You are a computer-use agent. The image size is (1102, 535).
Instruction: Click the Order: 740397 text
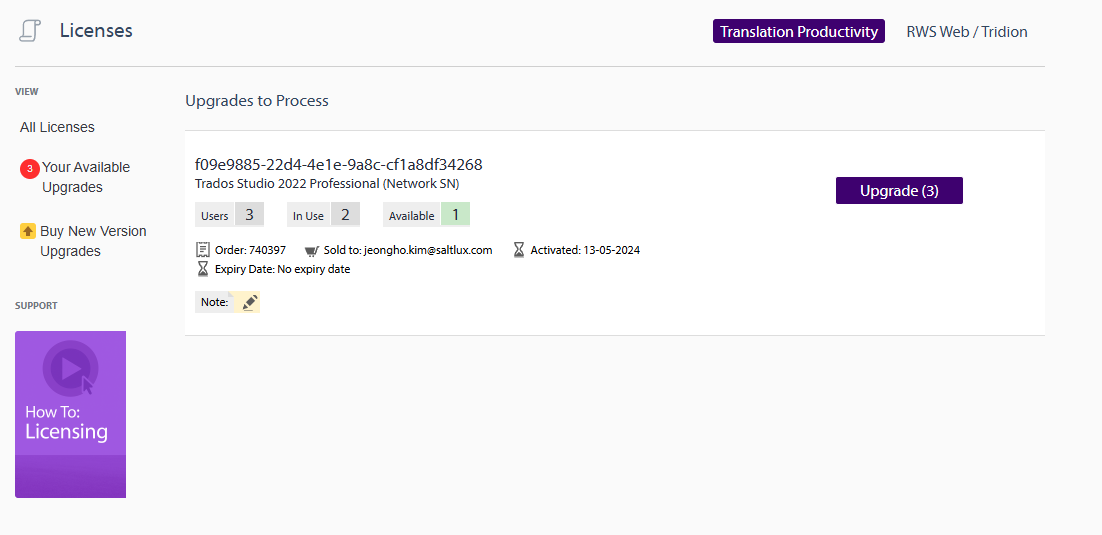(250, 250)
